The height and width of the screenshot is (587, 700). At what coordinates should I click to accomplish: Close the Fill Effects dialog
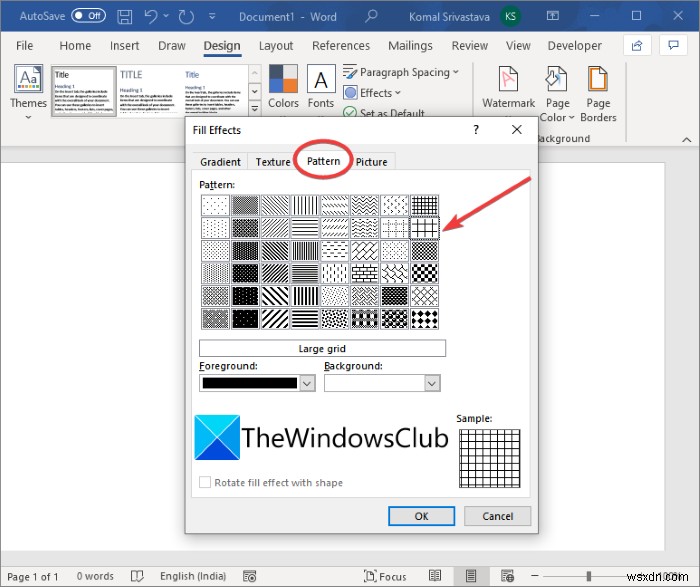tap(517, 130)
